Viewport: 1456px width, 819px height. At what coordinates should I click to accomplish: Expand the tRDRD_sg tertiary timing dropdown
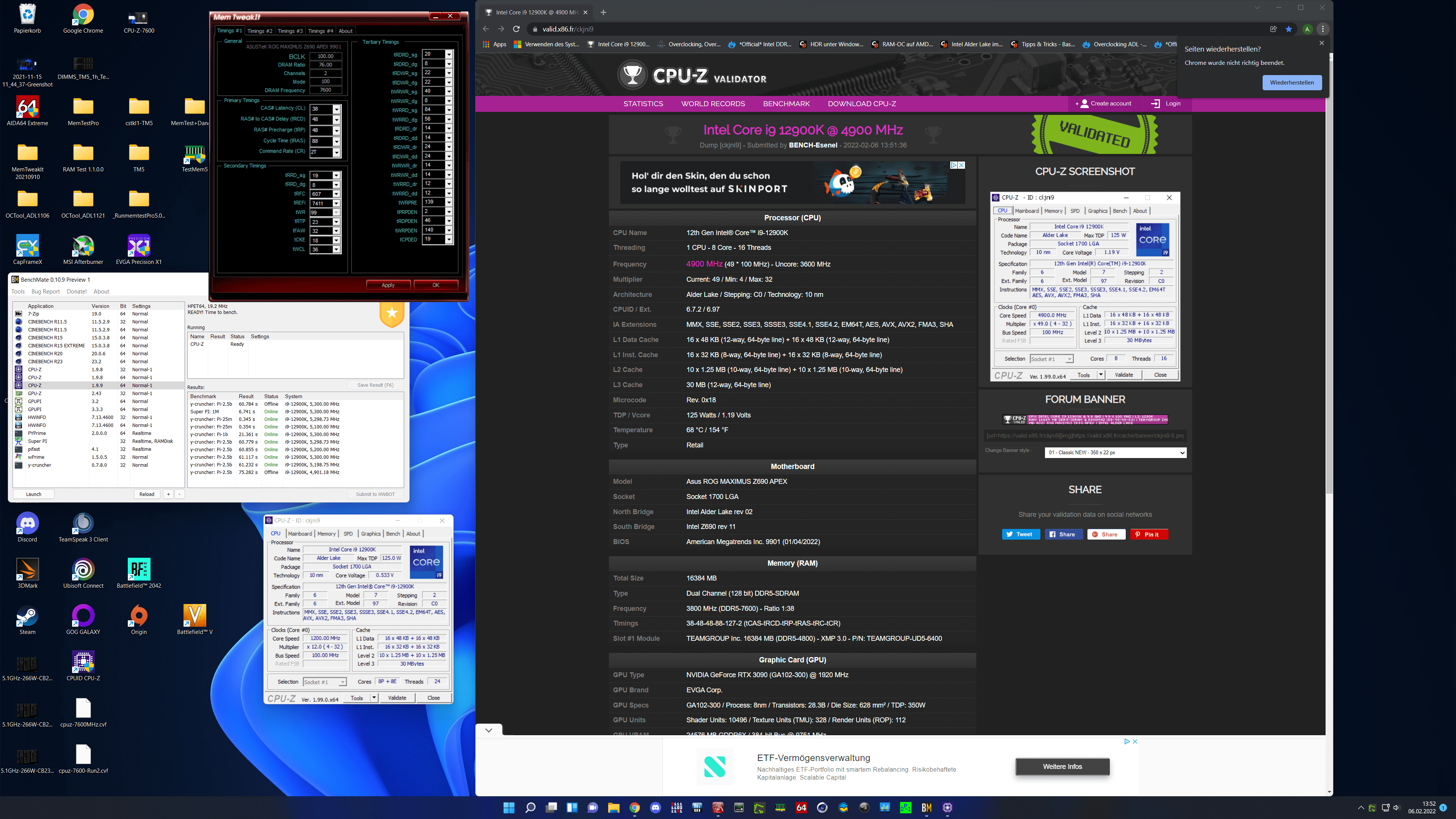pos(449,55)
